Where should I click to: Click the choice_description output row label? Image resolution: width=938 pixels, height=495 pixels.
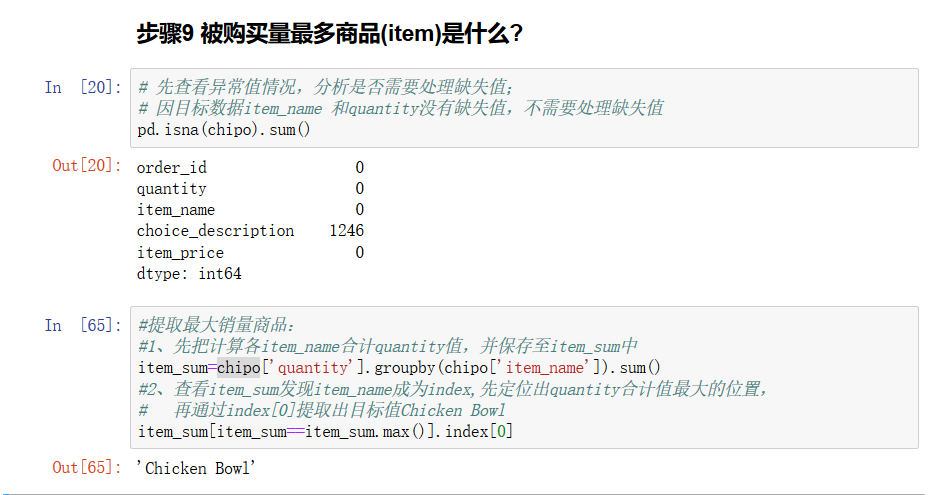(x=216, y=231)
